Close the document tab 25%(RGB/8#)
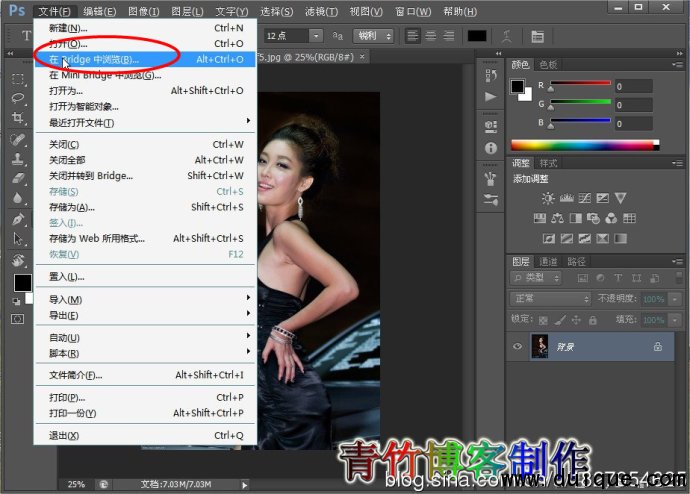The height and width of the screenshot is (494, 690). click(x=362, y=57)
